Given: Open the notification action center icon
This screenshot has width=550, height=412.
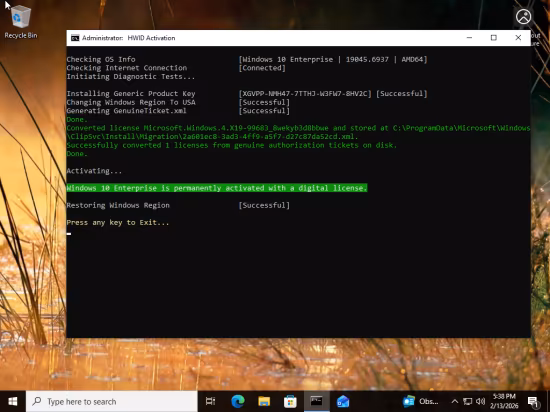Looking at the screenshot, I should tap(533, 401).
